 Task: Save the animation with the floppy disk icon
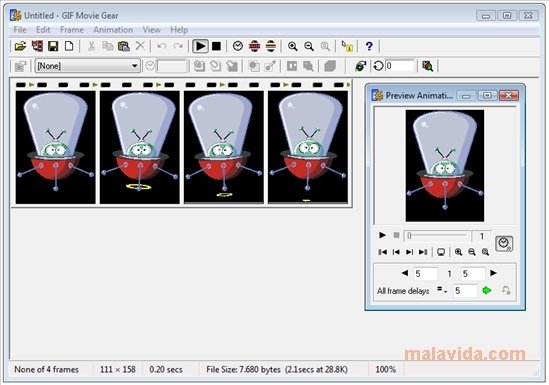[53, 46]
